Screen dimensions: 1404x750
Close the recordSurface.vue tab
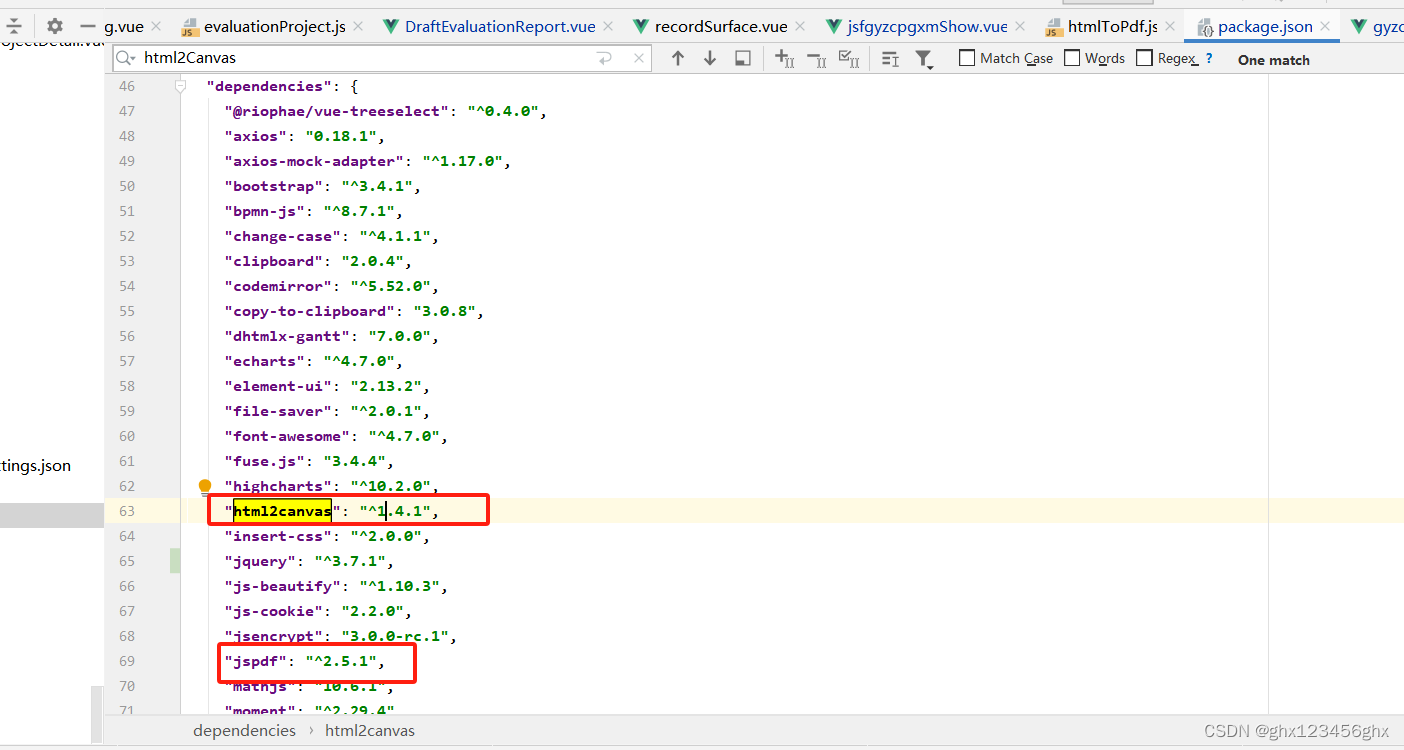[x=800, y=27]
